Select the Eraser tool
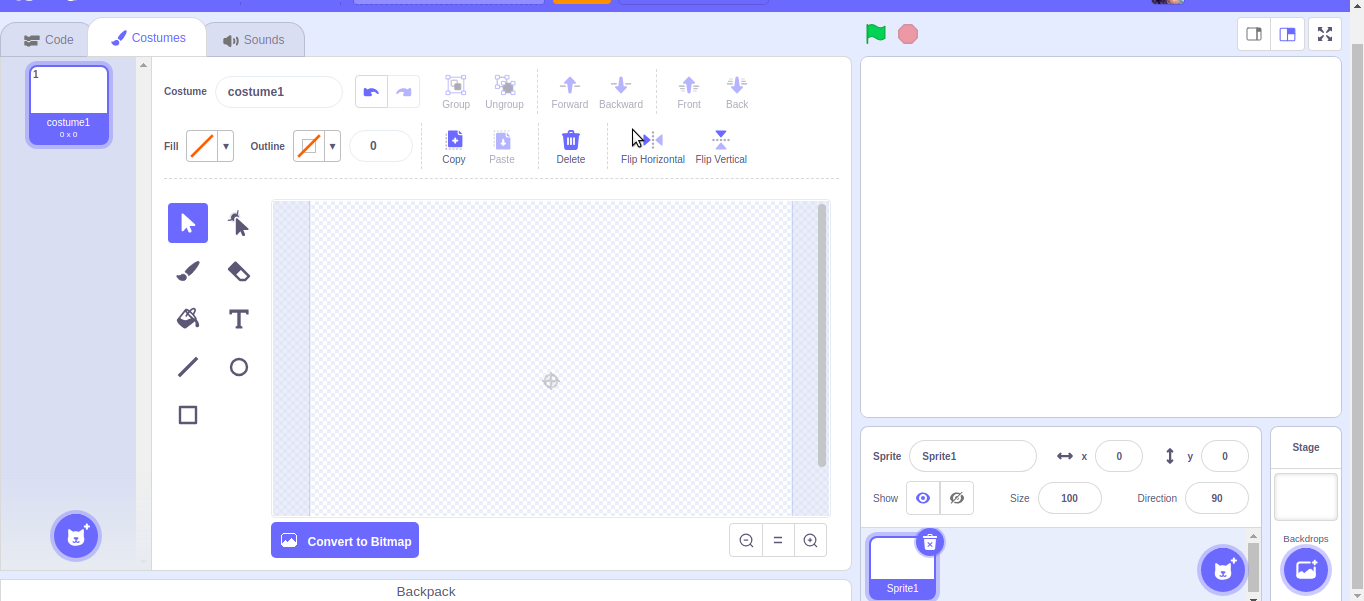 pos(238,271)
